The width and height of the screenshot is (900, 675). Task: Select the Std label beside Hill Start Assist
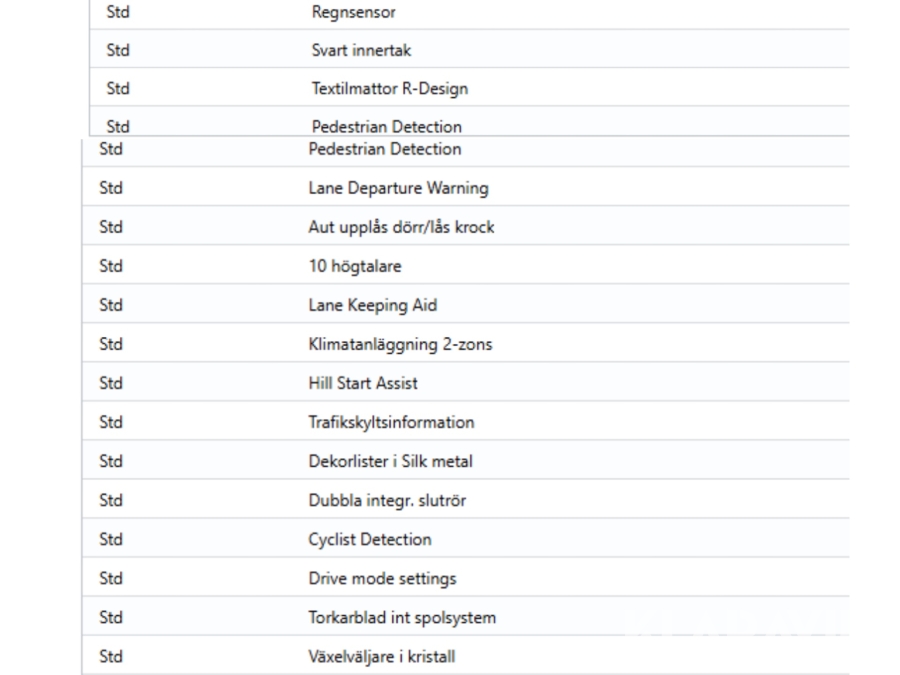111,383
